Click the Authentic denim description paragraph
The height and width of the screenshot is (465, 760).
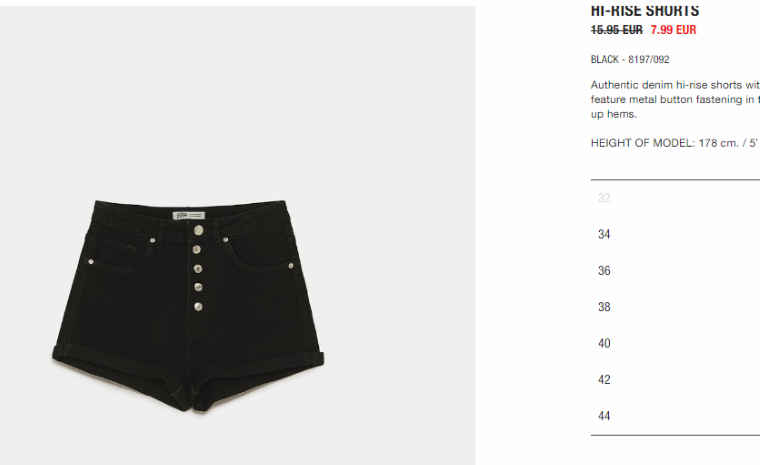click(x=675, y=99)
